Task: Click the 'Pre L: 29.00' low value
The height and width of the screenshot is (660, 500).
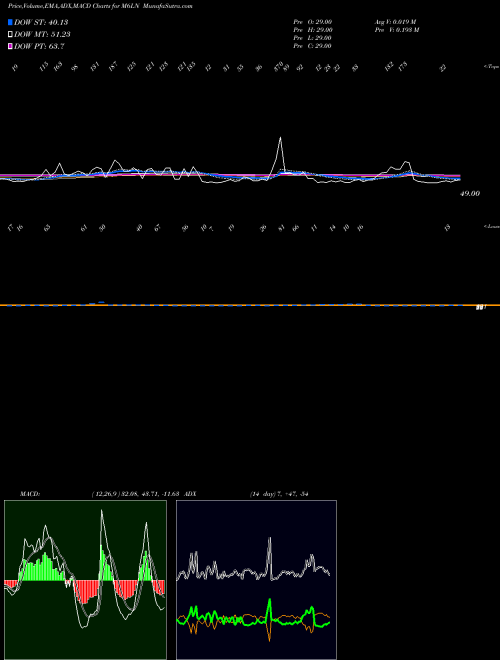Action: [x=313, y=38]
